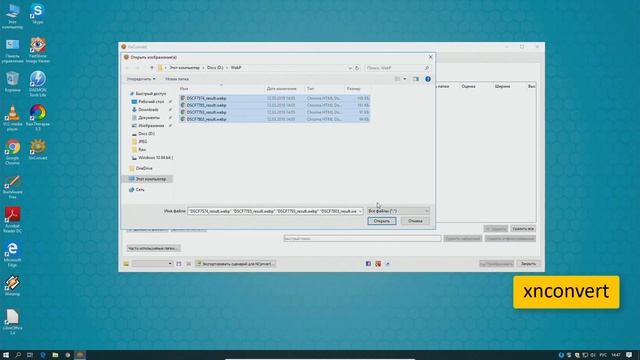The image size is (640, 360).
Task: Select the Raw folder in navigation pane
Action: coord(139,149)
